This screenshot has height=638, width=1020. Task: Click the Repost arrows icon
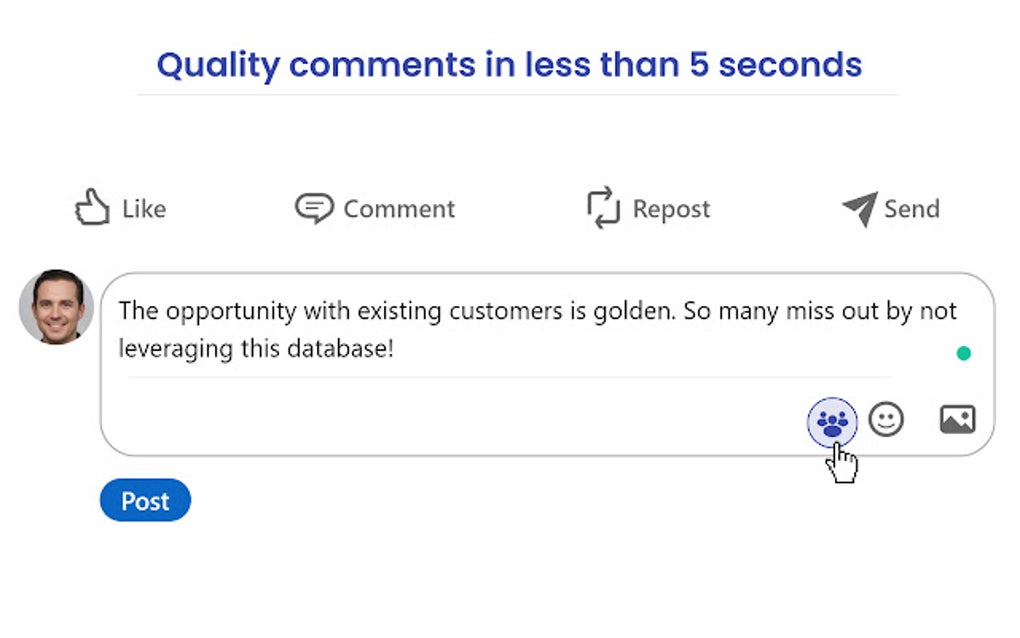coord(603,208)
